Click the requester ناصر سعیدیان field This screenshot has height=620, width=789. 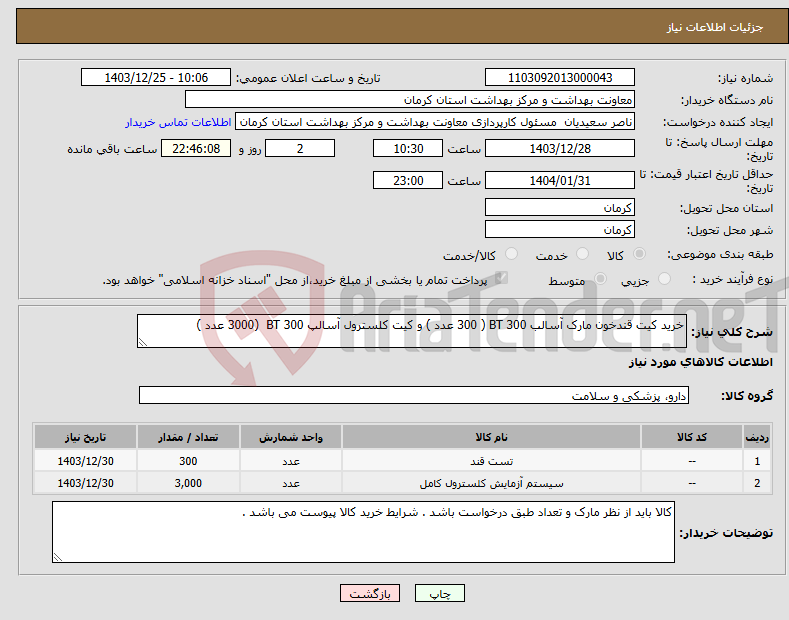[435, 122]
